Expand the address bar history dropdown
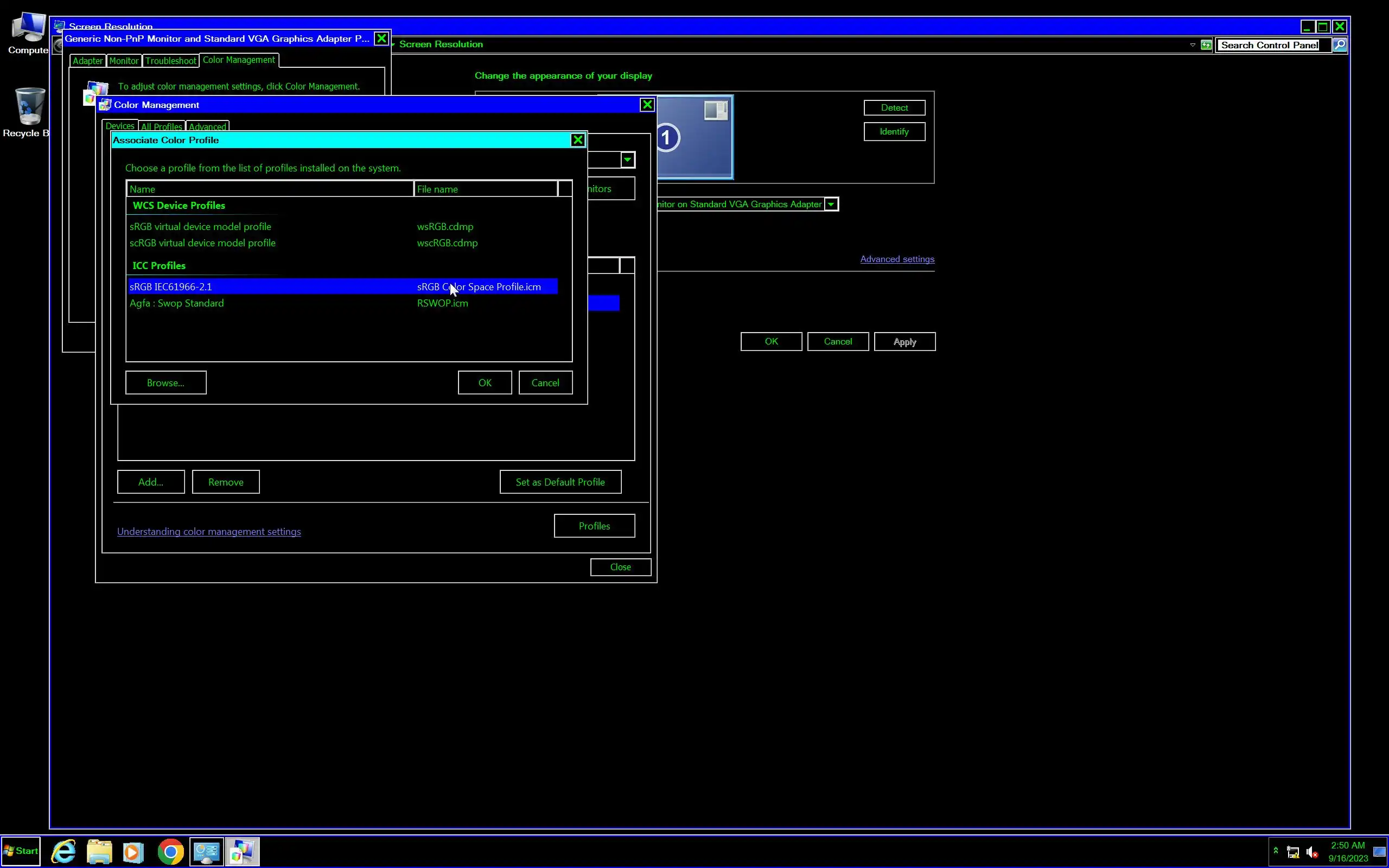1389x868 pixels. coord(1192,45)
